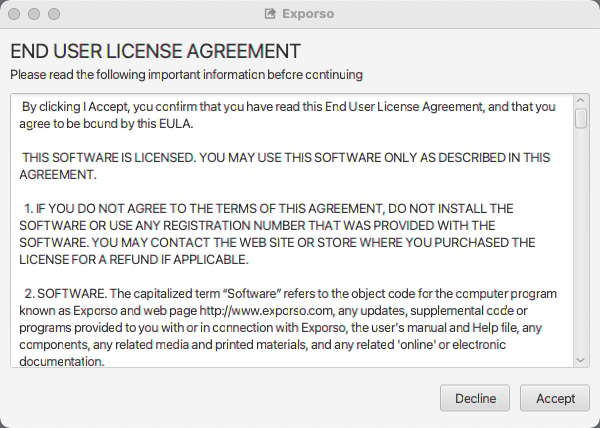Minimize the Exporso window
Image resolution: width=600 pixels, height=428 pixels.
[x=34, y=14]
